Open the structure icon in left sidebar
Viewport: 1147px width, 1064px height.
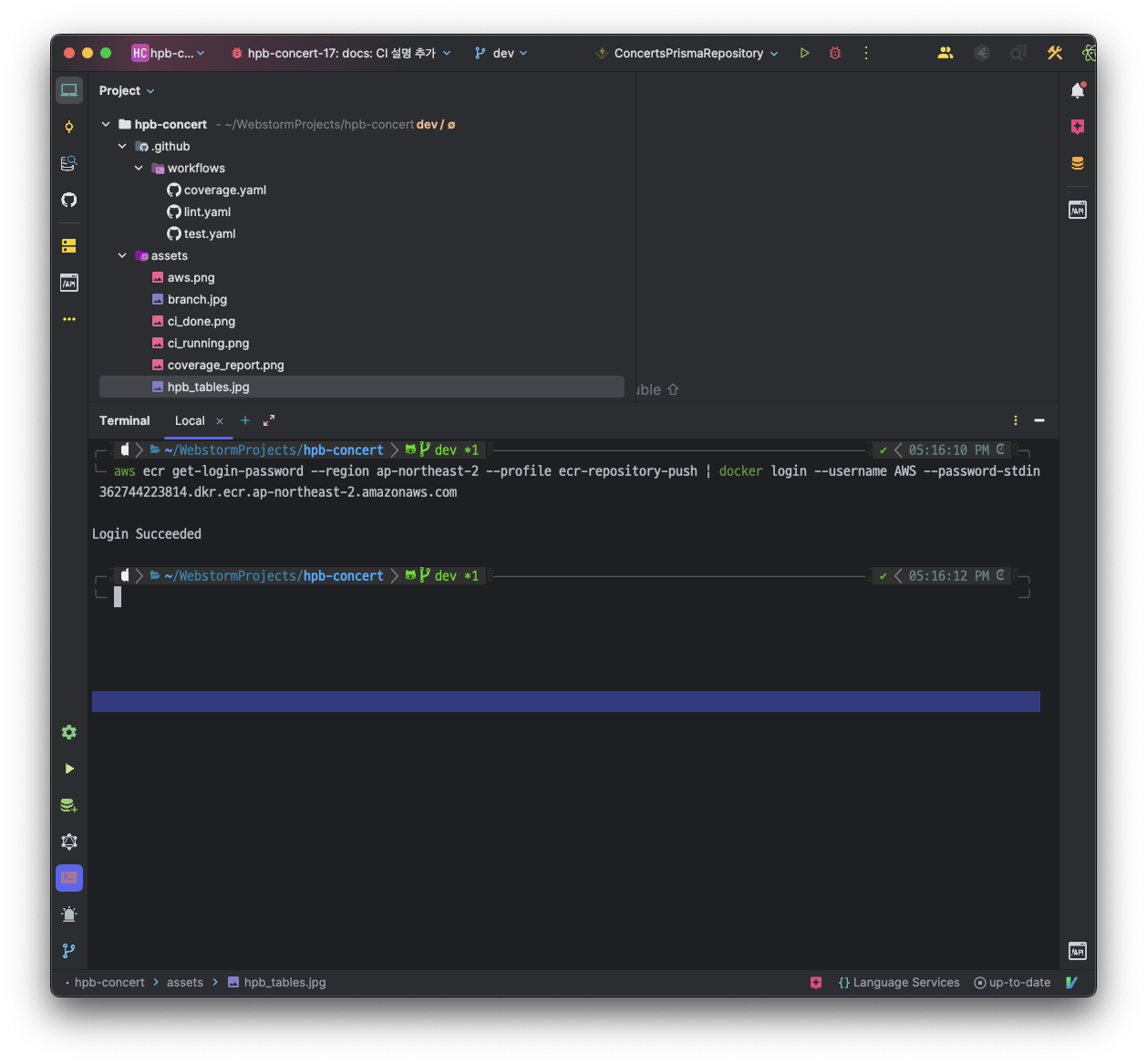point(69,246)
